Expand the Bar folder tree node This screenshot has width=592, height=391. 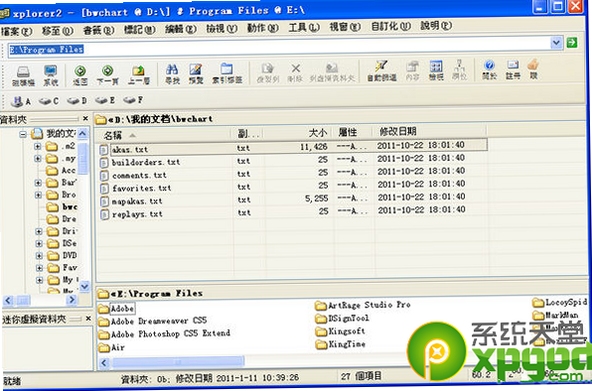pyautogui.click(x=38, y=183)
